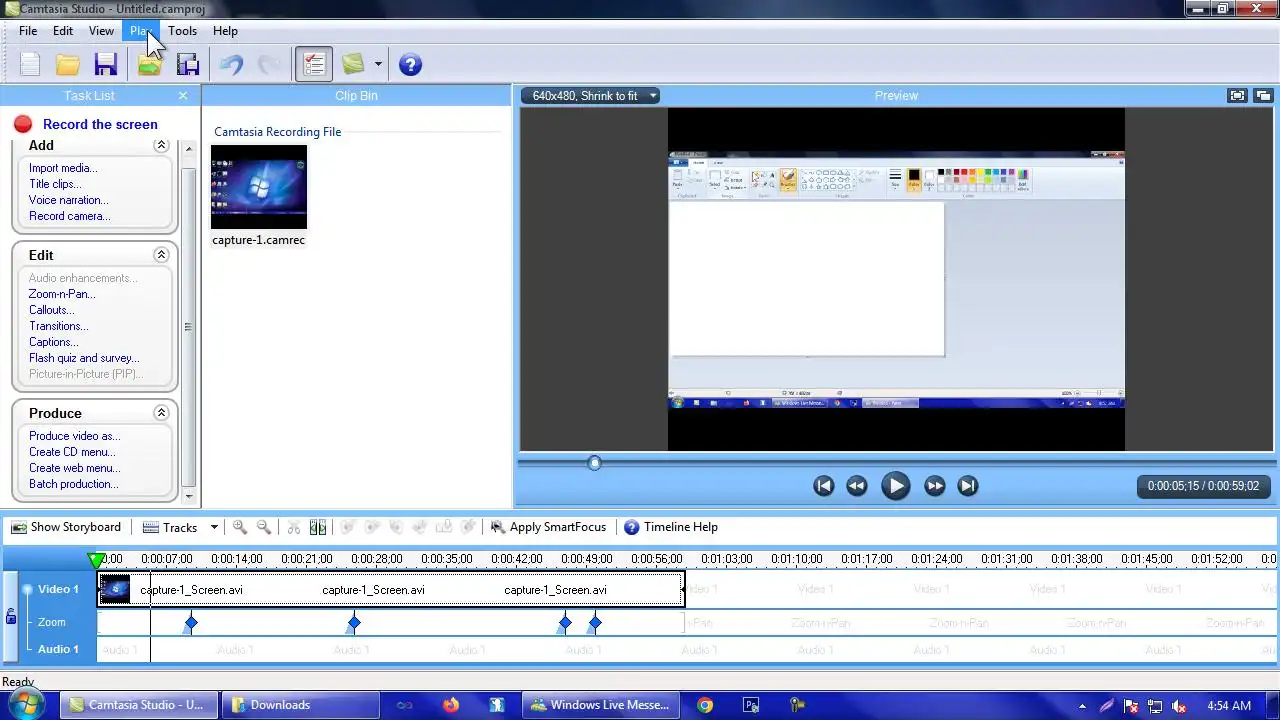Open Timeline Help
Screen dimensions: 1280x720
click(x=671, y=527)
